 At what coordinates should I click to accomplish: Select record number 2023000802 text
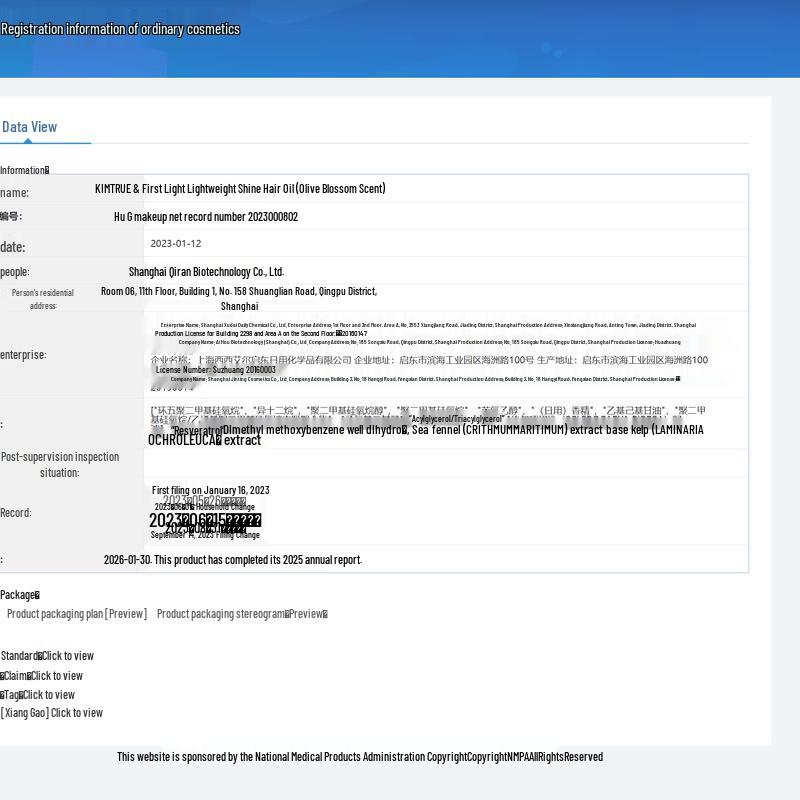coord(206,217)
